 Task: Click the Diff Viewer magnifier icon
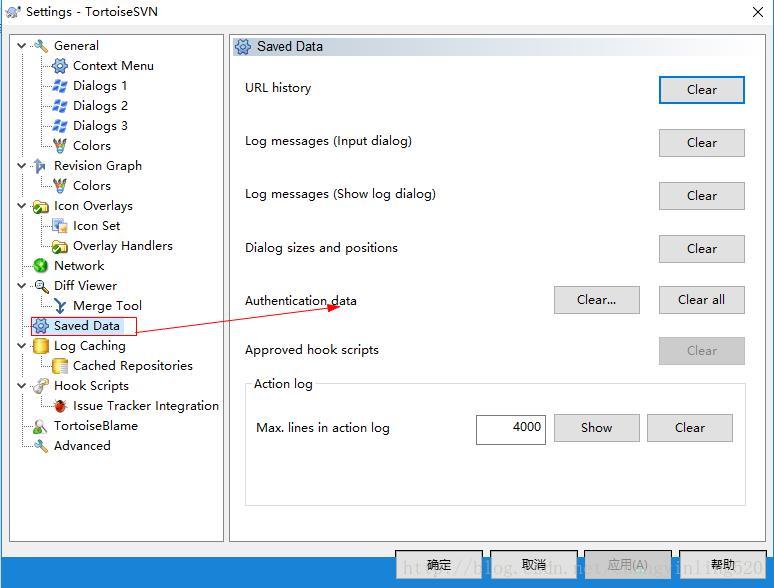pyautogui.click(x=40, y=286)
